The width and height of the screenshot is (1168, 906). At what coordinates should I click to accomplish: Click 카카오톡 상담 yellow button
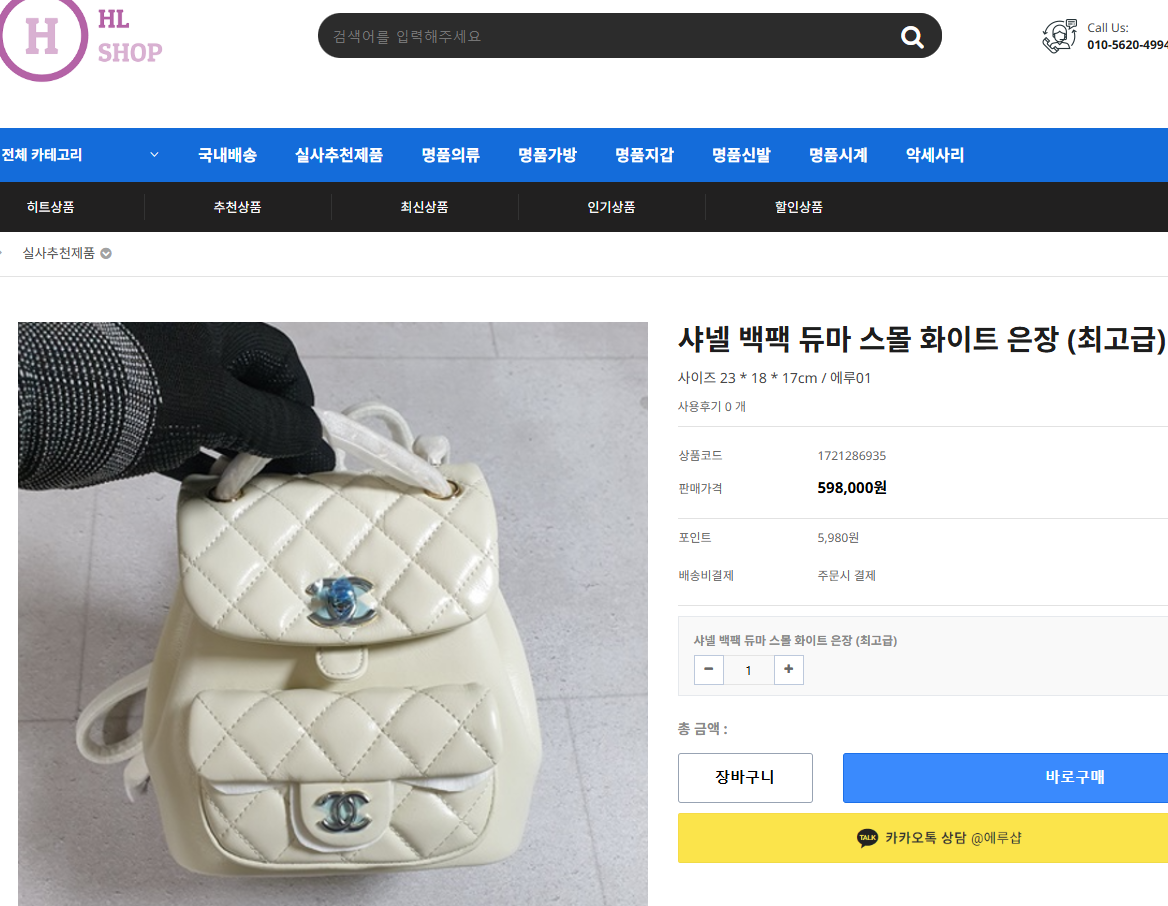[923, 838]
